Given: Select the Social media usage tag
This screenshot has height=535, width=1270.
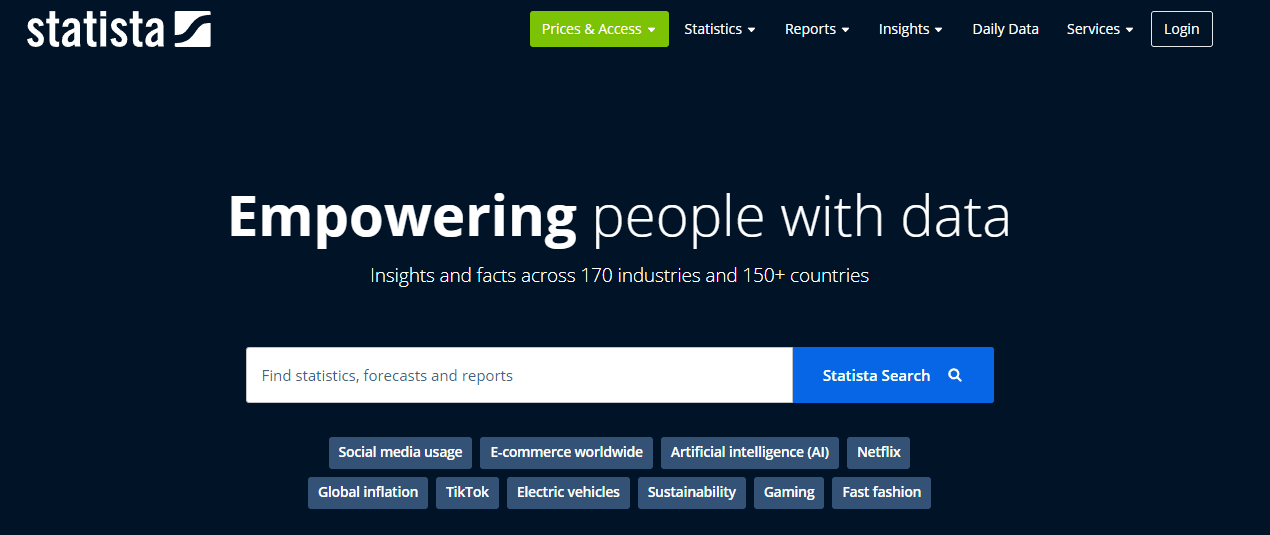Looking at the screenshot, I should click(x=400, y=452).
